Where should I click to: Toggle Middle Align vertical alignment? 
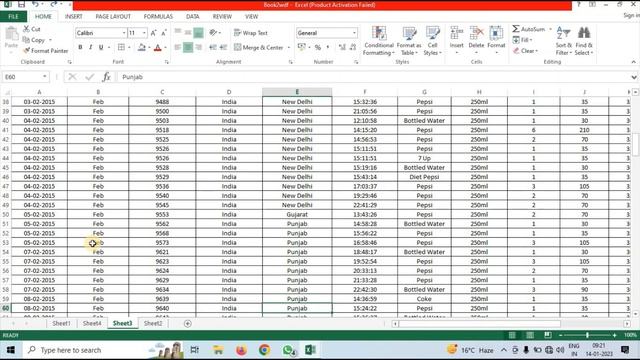[x=188, y=33]
